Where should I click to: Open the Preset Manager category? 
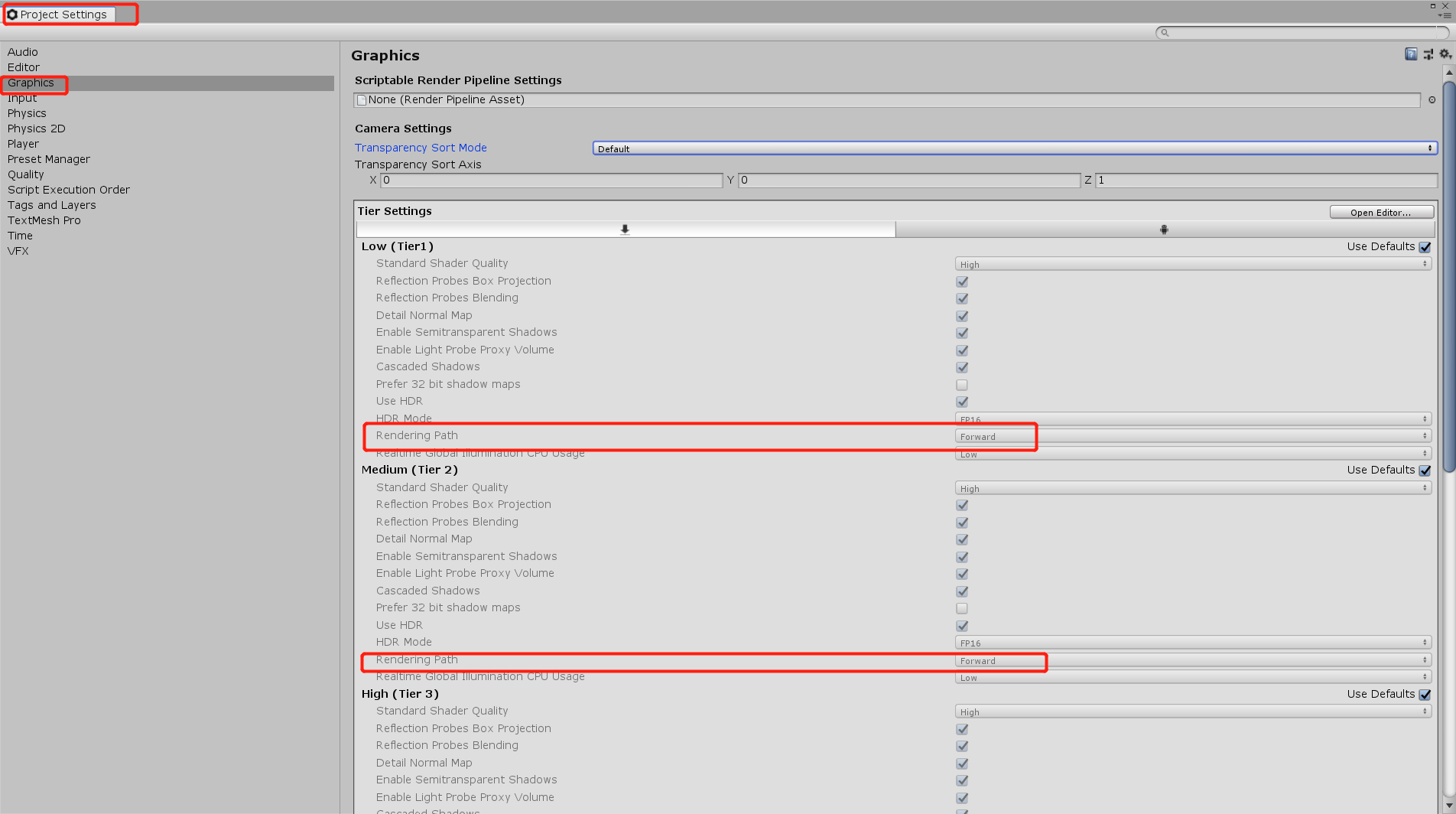click(x=49, y=159)
